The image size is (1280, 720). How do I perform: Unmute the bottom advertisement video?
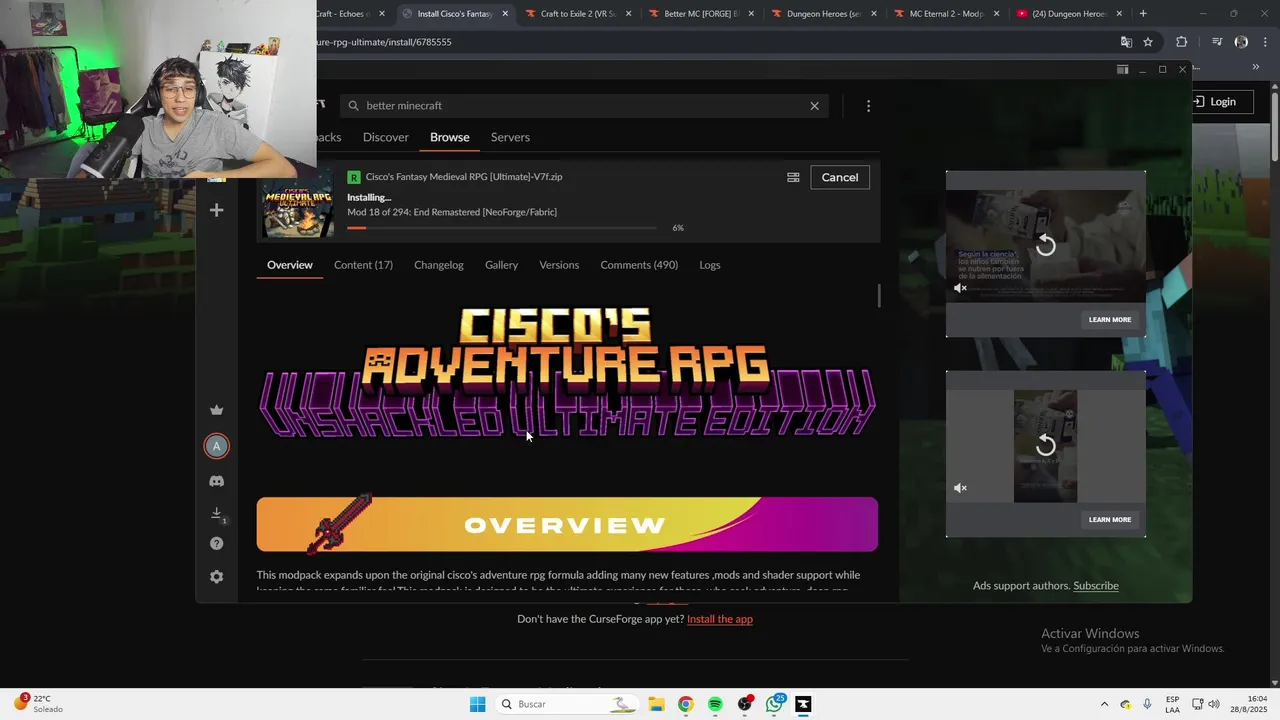point(960,488)
